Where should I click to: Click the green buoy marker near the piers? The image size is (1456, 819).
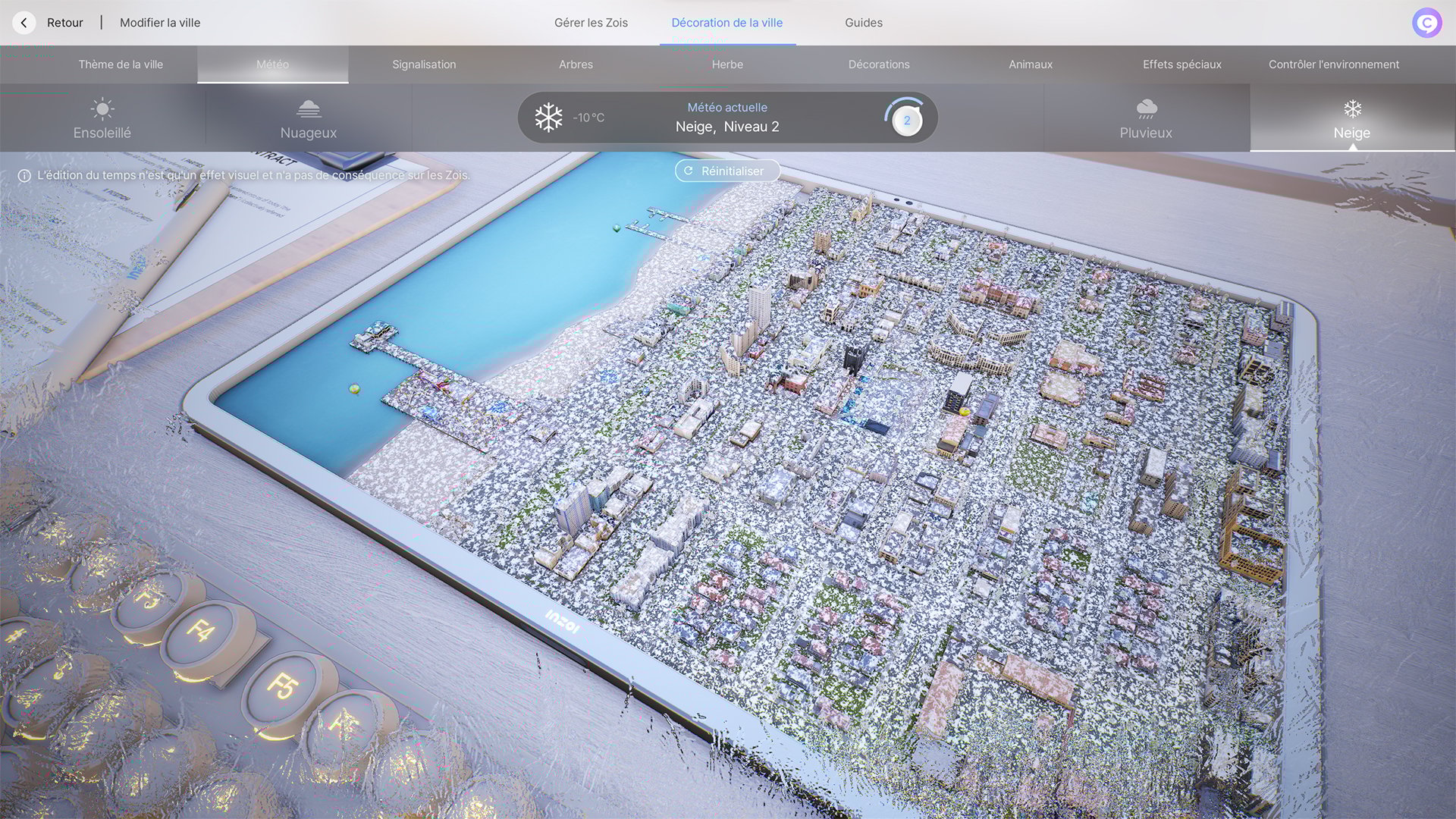coord(617,227)
